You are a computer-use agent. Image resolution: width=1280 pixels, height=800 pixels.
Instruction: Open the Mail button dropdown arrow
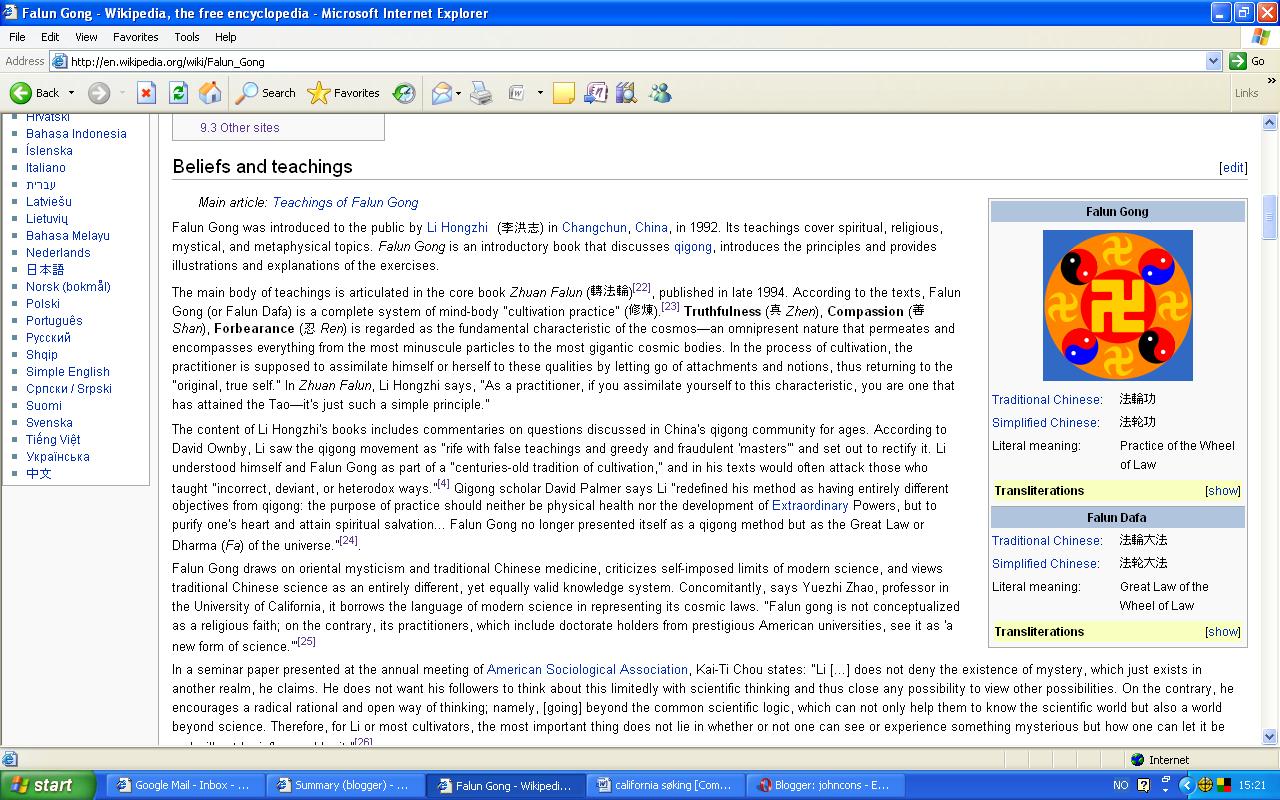[458, 93]
